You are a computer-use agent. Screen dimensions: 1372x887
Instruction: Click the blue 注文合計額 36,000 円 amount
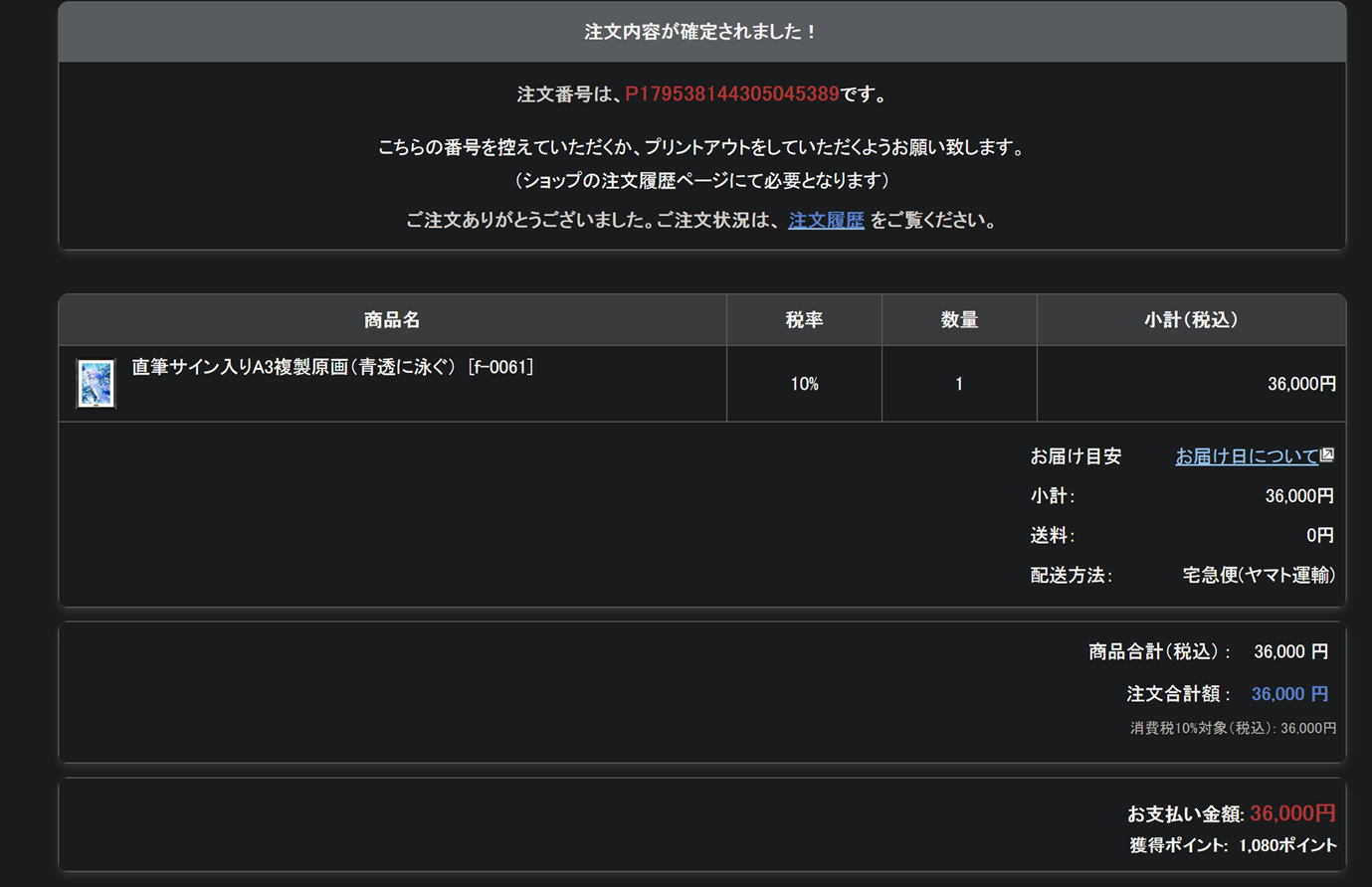click(1289, 694)
